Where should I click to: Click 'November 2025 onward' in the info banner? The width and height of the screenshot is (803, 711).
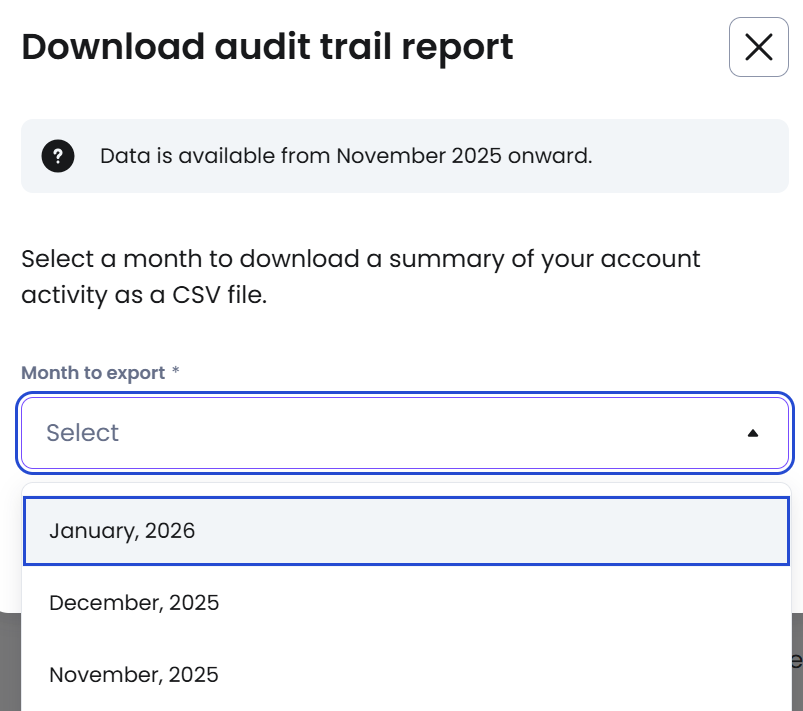464,156
